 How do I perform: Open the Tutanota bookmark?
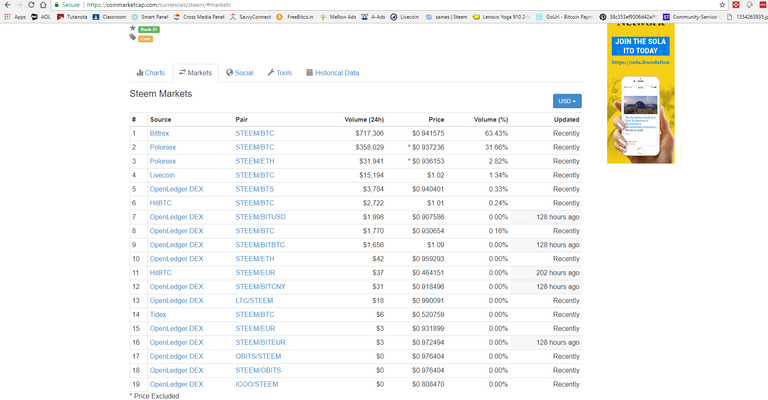(x=72, y=17)
